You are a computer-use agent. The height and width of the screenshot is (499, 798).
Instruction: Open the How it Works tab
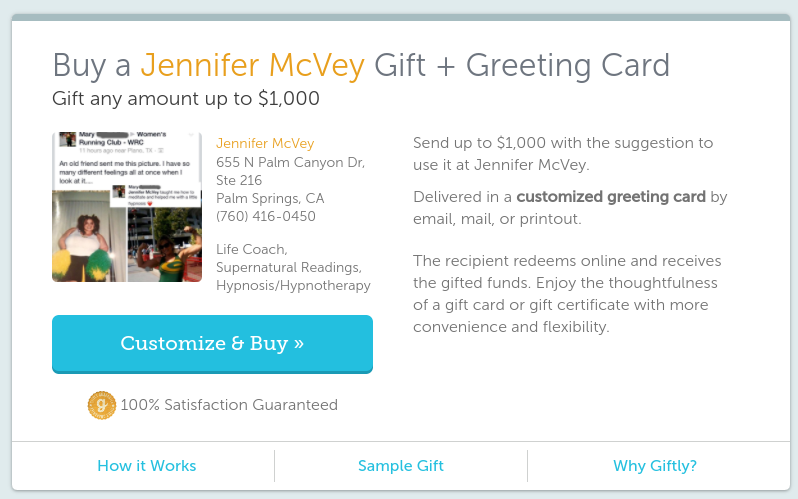pos(146,466)
